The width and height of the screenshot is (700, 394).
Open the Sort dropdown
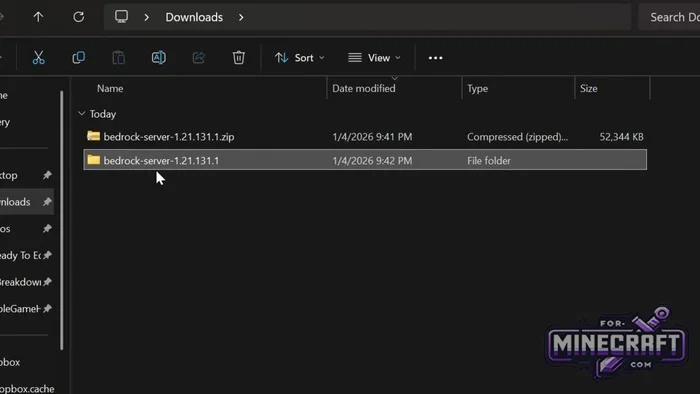300,58
